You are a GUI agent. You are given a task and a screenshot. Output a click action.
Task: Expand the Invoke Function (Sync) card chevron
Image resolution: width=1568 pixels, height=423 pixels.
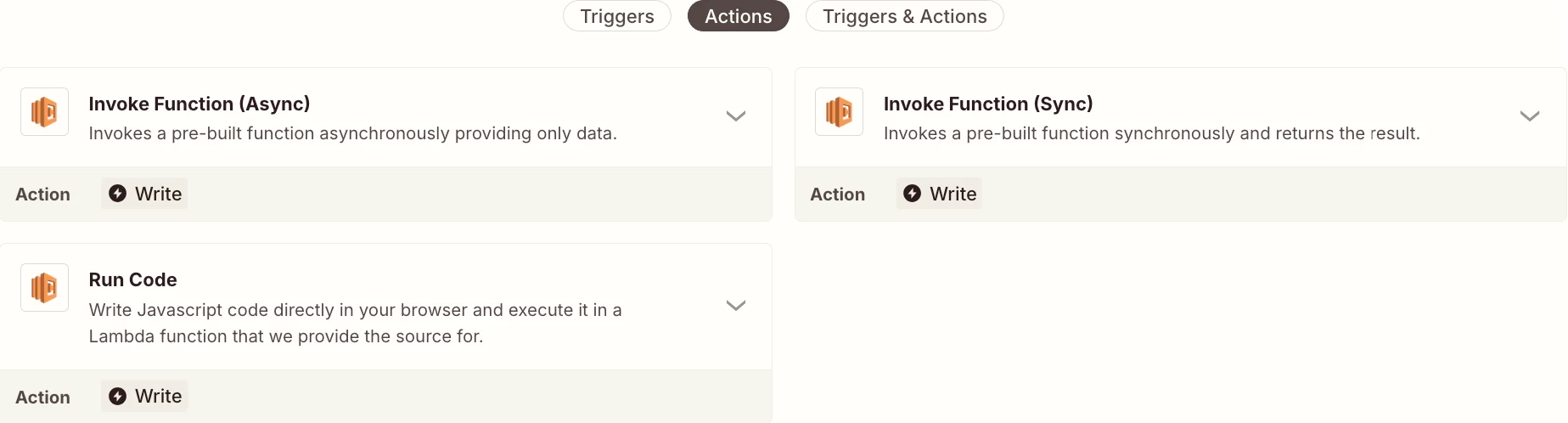coord(1529,116)
